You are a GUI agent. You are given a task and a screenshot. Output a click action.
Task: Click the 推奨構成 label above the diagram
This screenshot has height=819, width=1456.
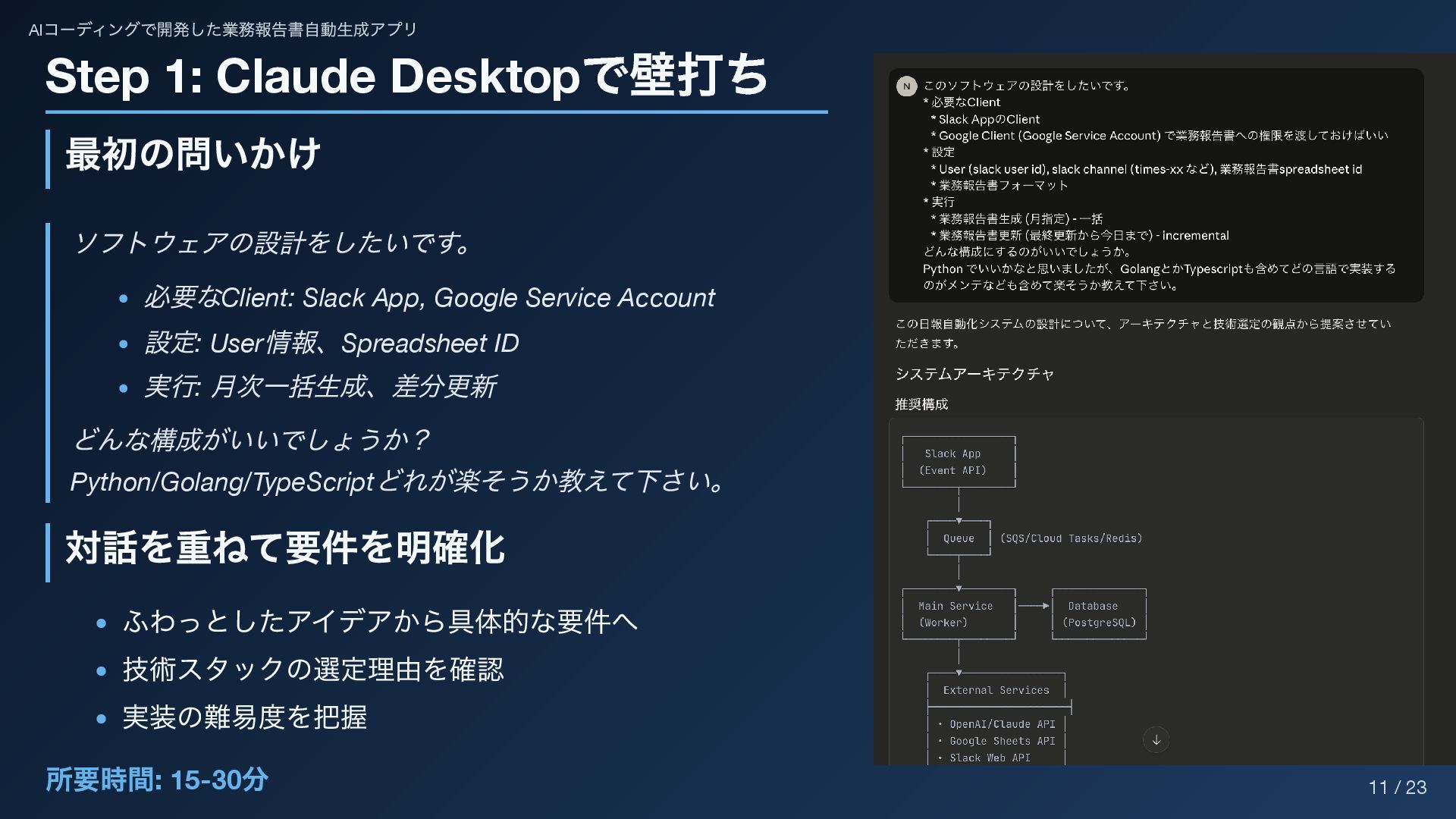(x=921, y=404)
